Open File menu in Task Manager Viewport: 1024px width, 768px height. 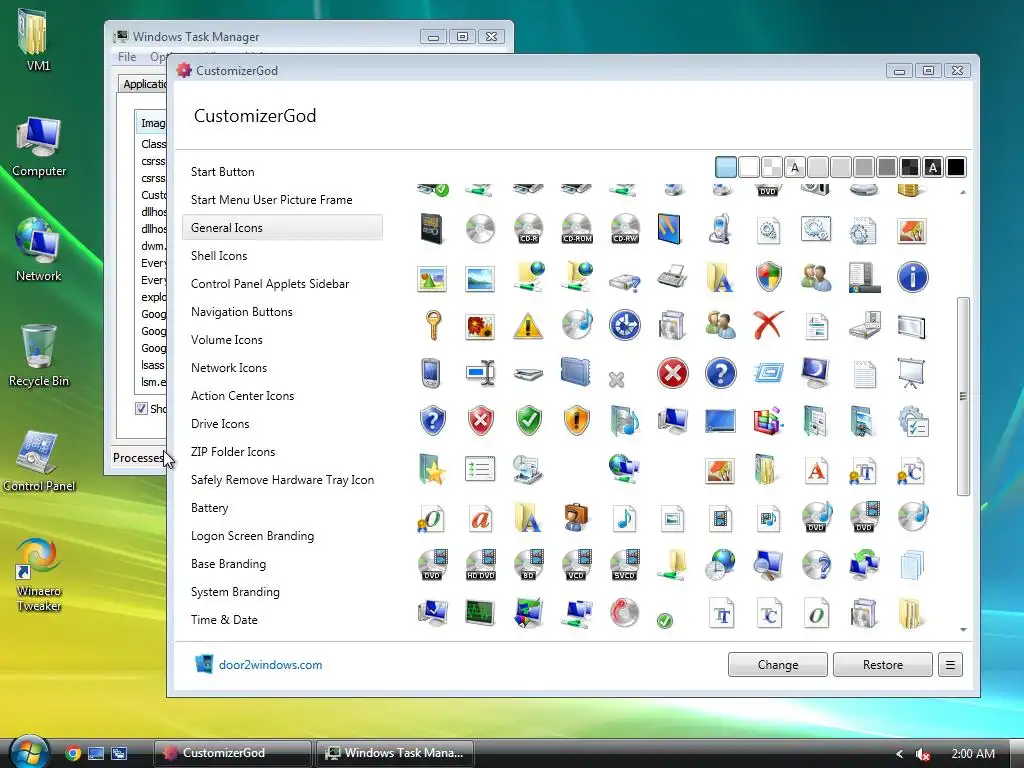click(127, 57)
